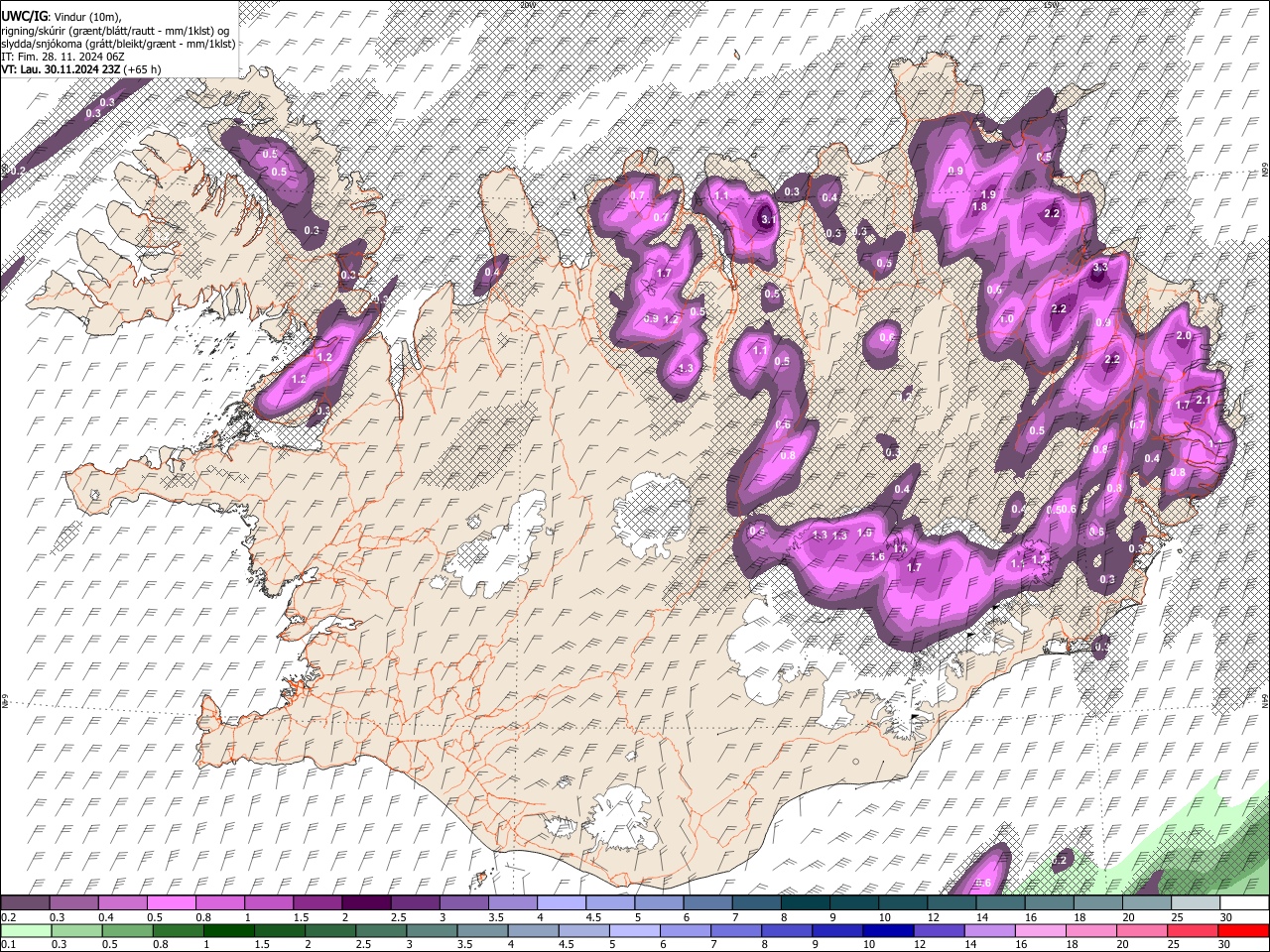Pick the white snow swatch right of 30
This screenshot has height=952, width=1270.
pos(1244,903)
